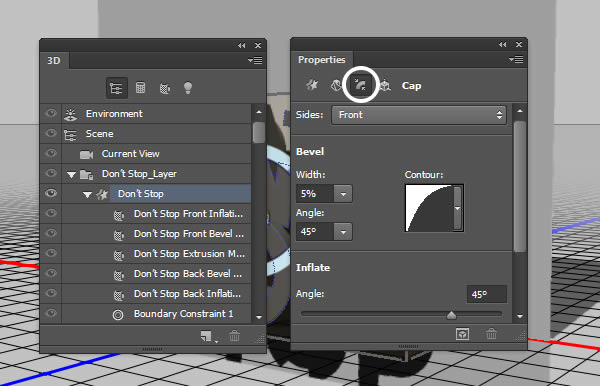The image size is (600, 386).
Task: Click the Inflate Angle 45° field
Action: 487,294
